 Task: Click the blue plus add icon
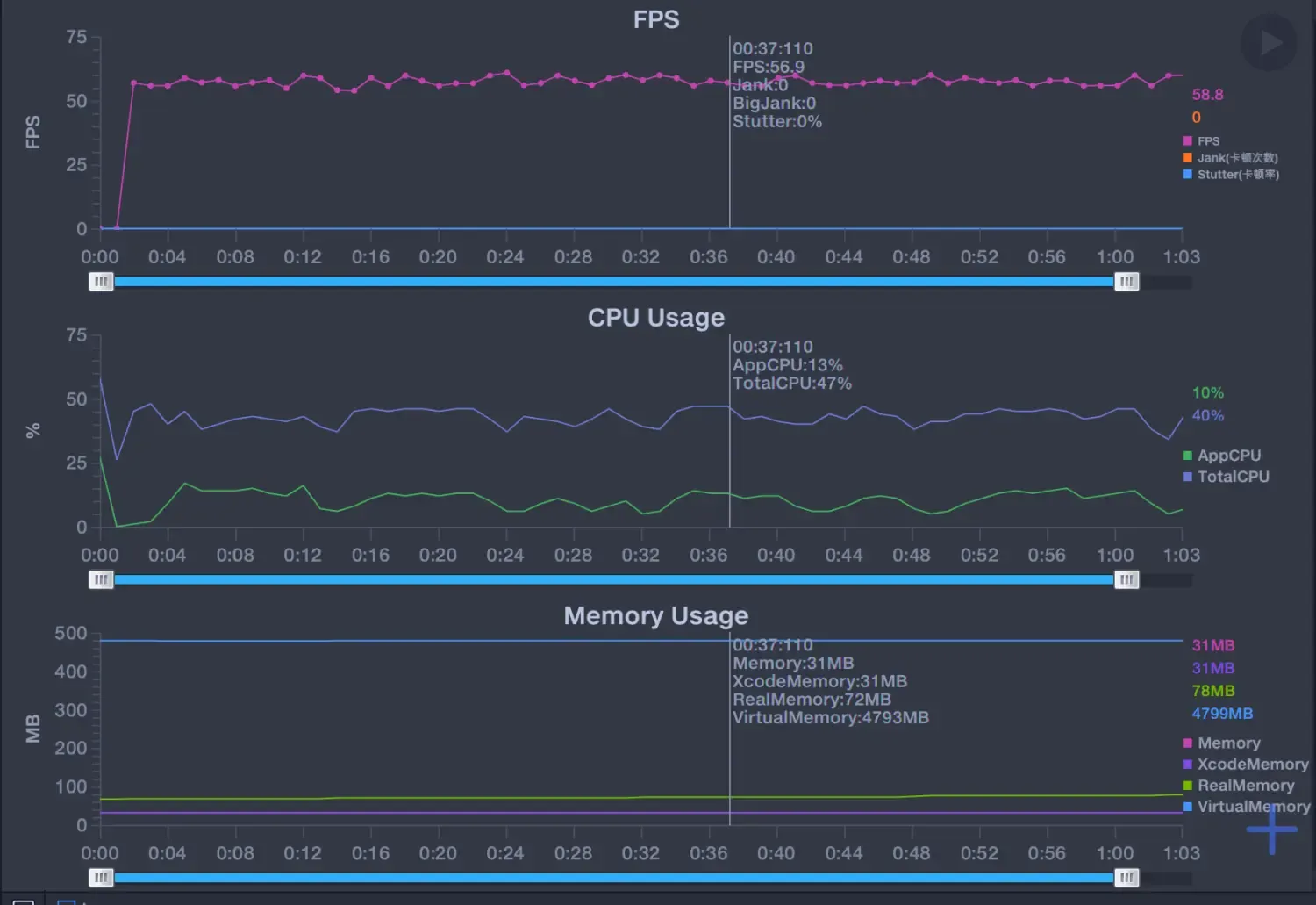[1271, 829]
